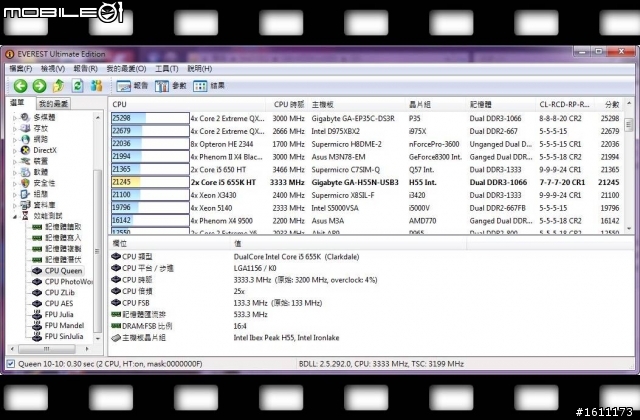
Task: Go back with the green left arrow
Action: (20, 86)
